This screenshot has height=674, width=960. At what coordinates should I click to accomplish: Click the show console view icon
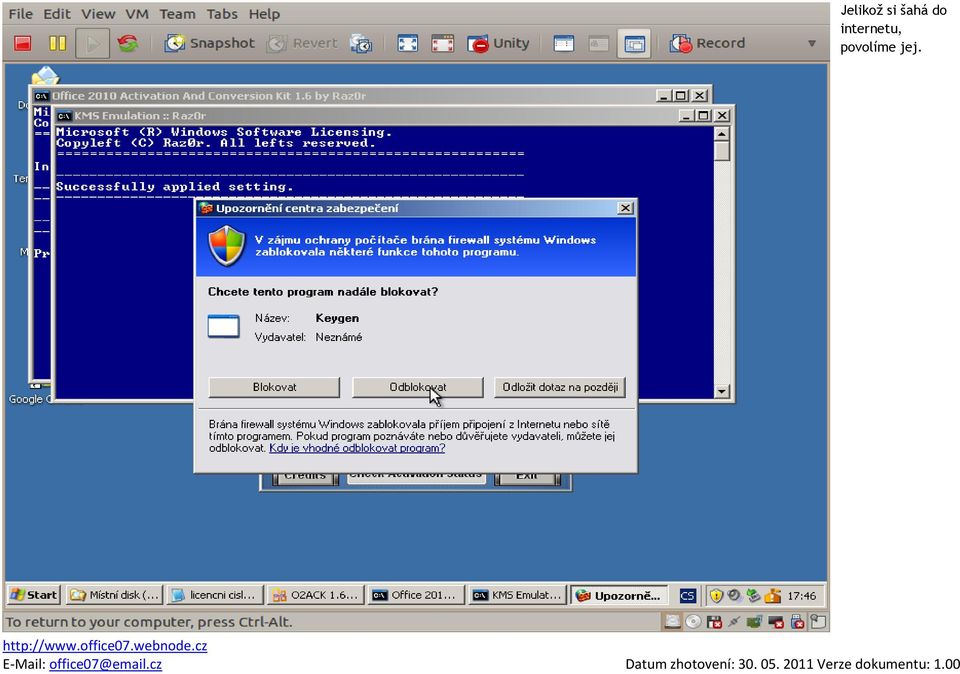563,43
